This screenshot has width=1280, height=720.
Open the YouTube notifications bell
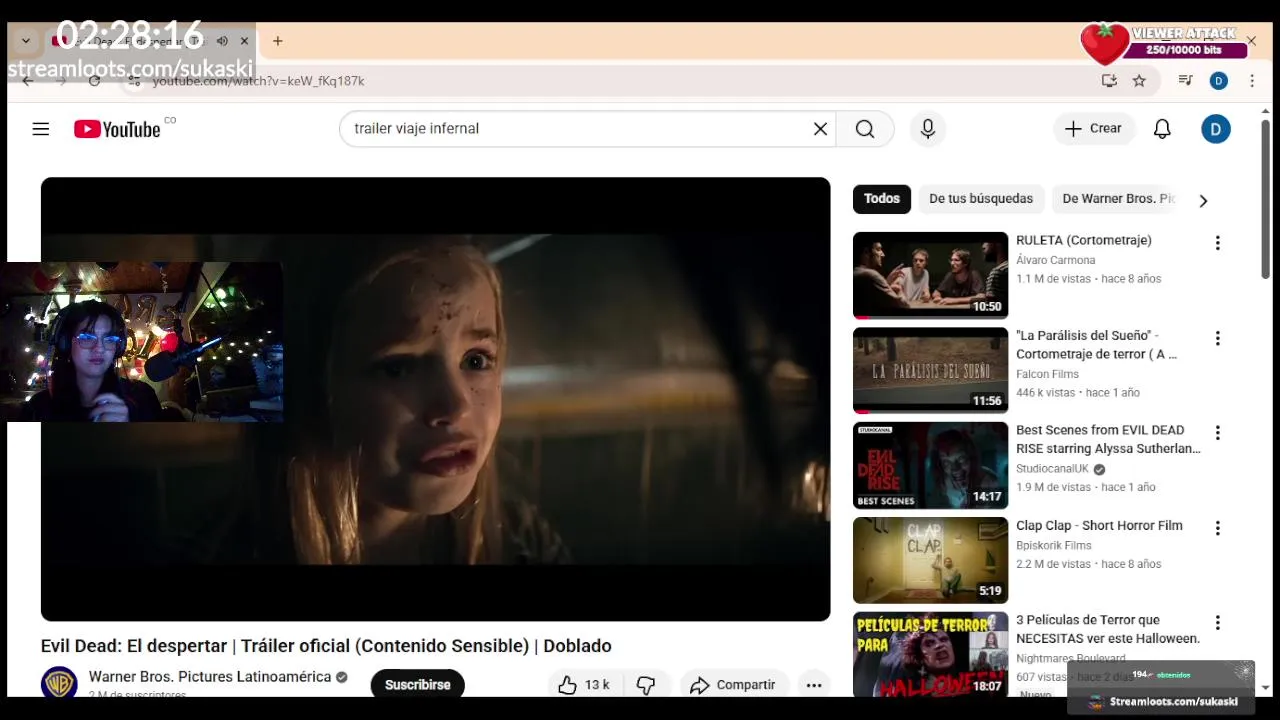coord(1162,129)
